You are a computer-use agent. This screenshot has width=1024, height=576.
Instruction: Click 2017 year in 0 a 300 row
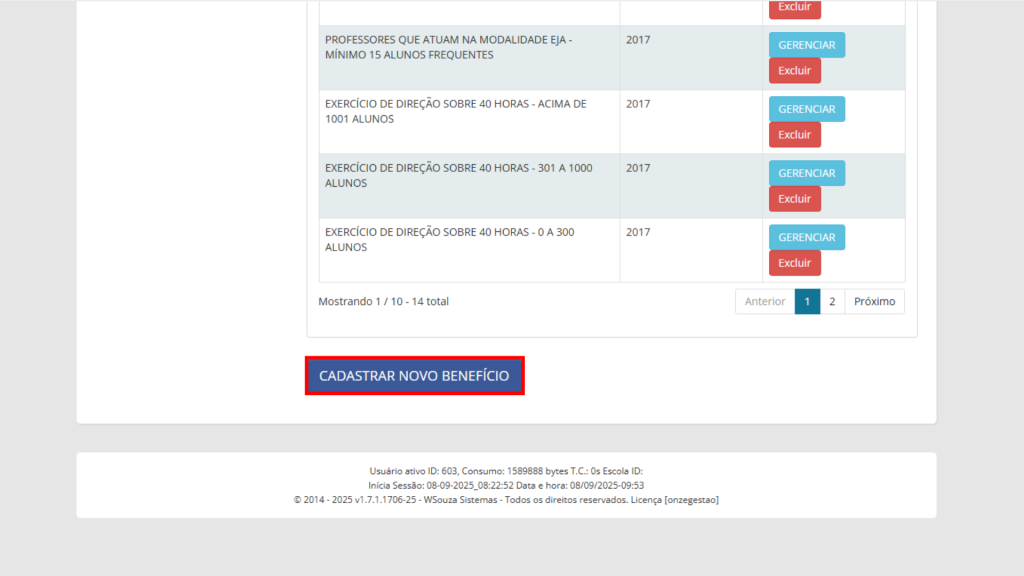[638, 232]
